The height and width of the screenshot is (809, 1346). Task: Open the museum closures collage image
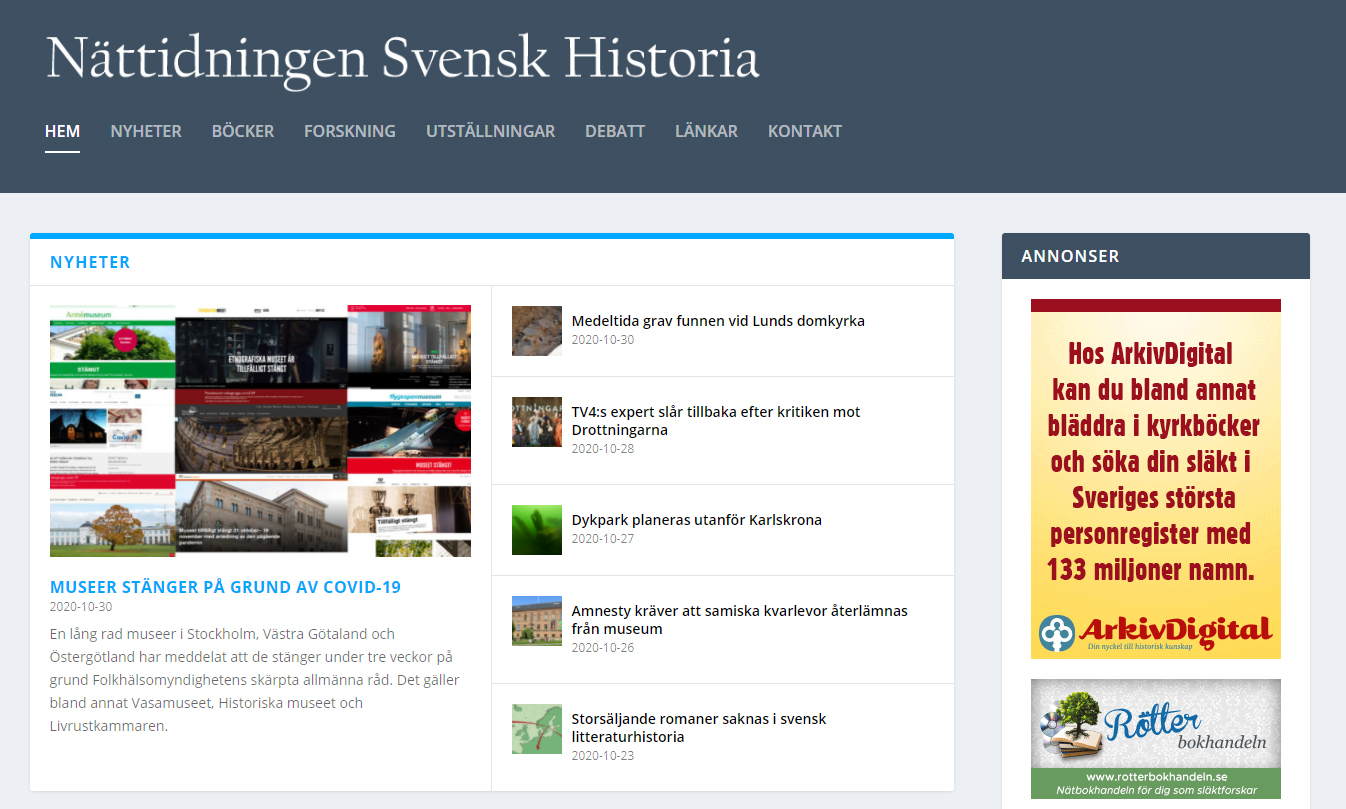click(260, 431)
